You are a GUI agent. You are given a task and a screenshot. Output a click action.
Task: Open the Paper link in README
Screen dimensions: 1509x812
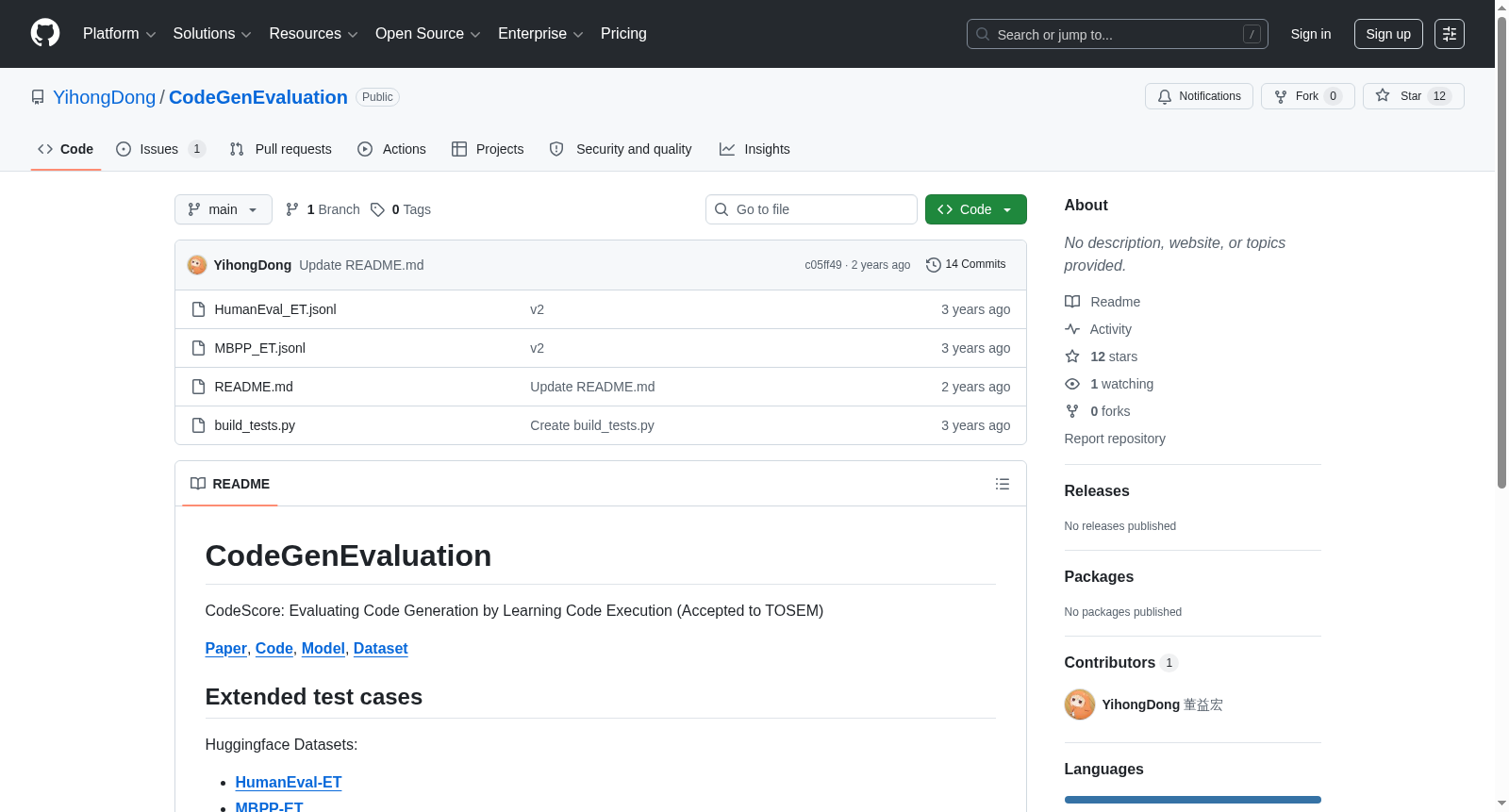pos(226,649)
